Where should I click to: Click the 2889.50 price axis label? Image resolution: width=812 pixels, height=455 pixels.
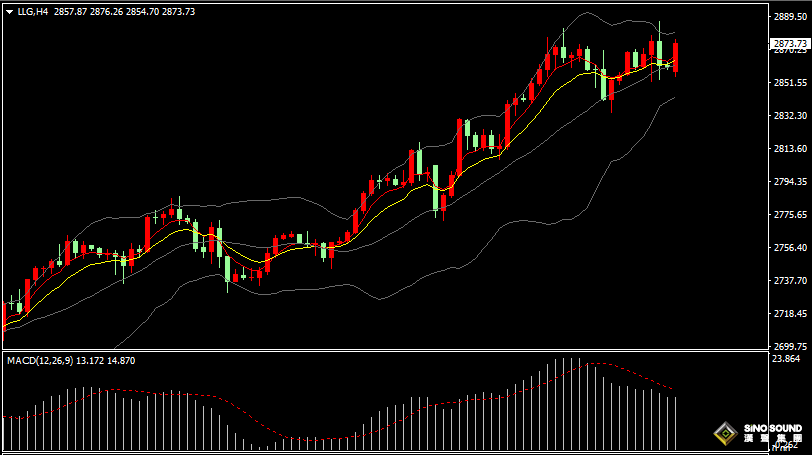pos(790,17)
